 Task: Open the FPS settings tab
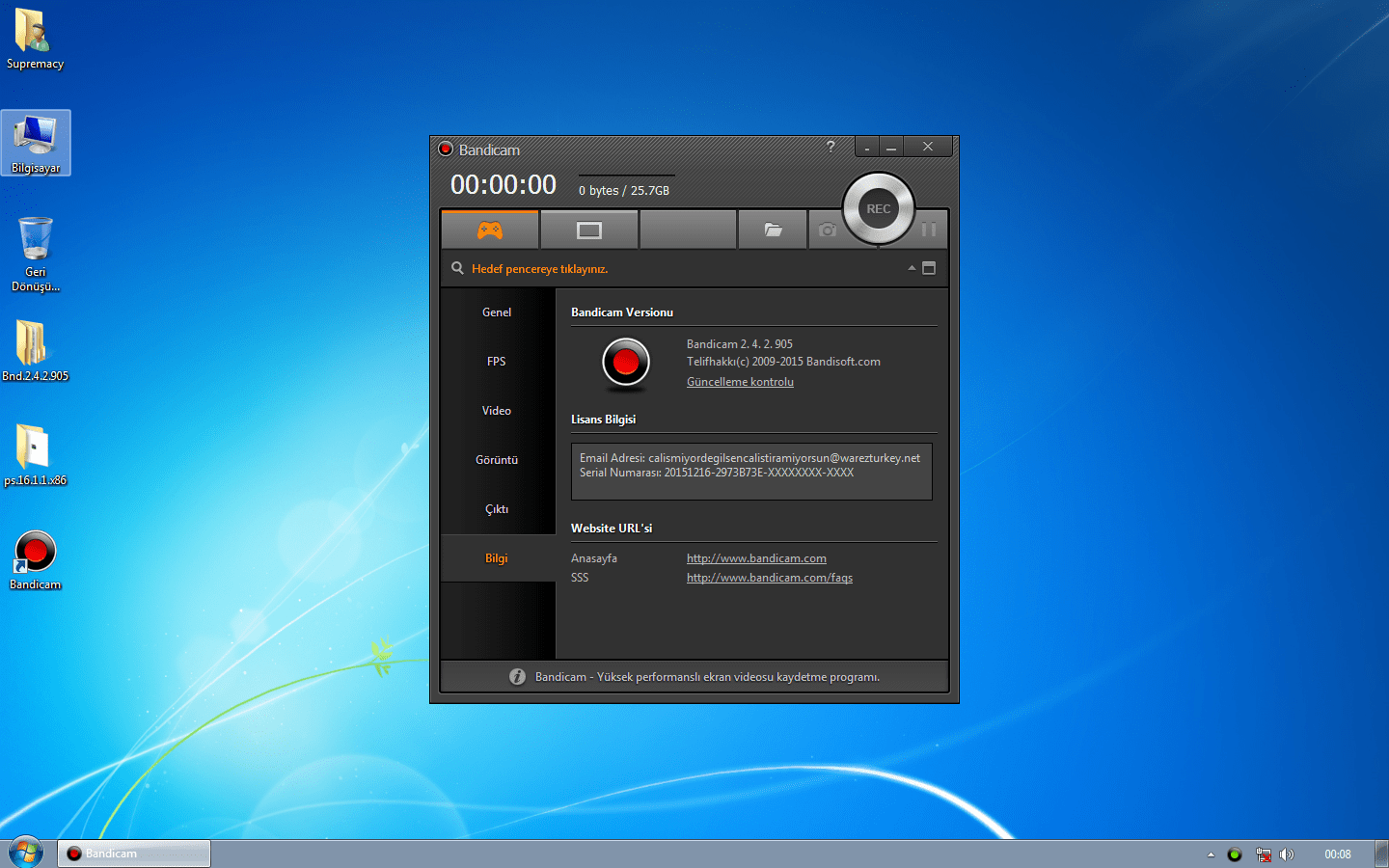pos(498,362)
